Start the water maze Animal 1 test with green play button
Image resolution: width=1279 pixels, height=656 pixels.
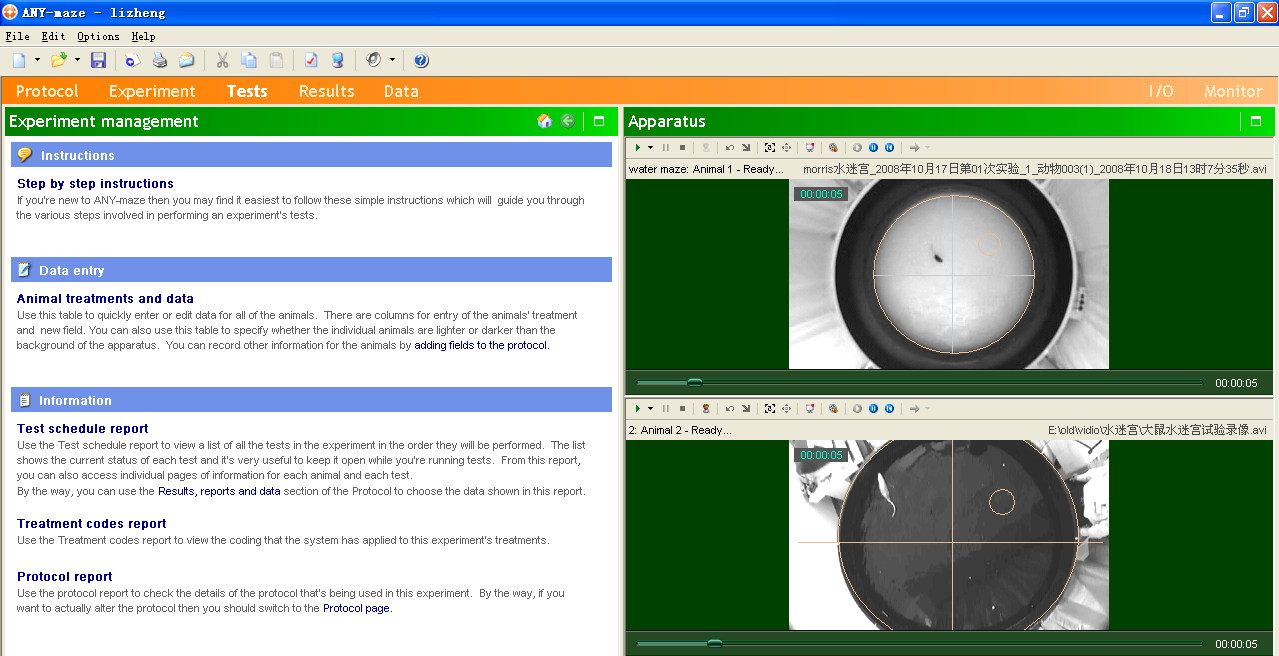click(637, 147)
